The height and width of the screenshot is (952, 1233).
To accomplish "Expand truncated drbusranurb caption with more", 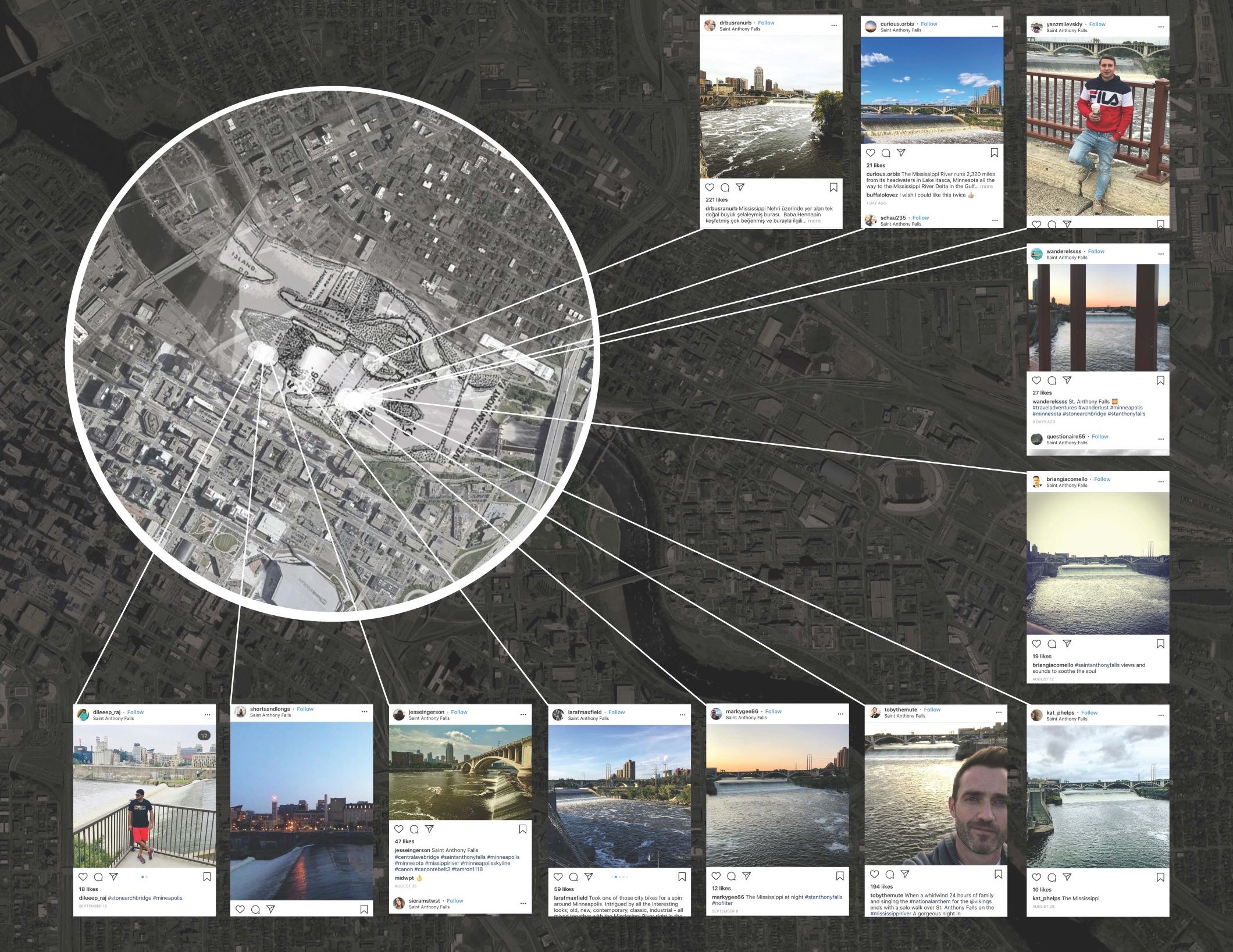I will [x=814, y=221].
